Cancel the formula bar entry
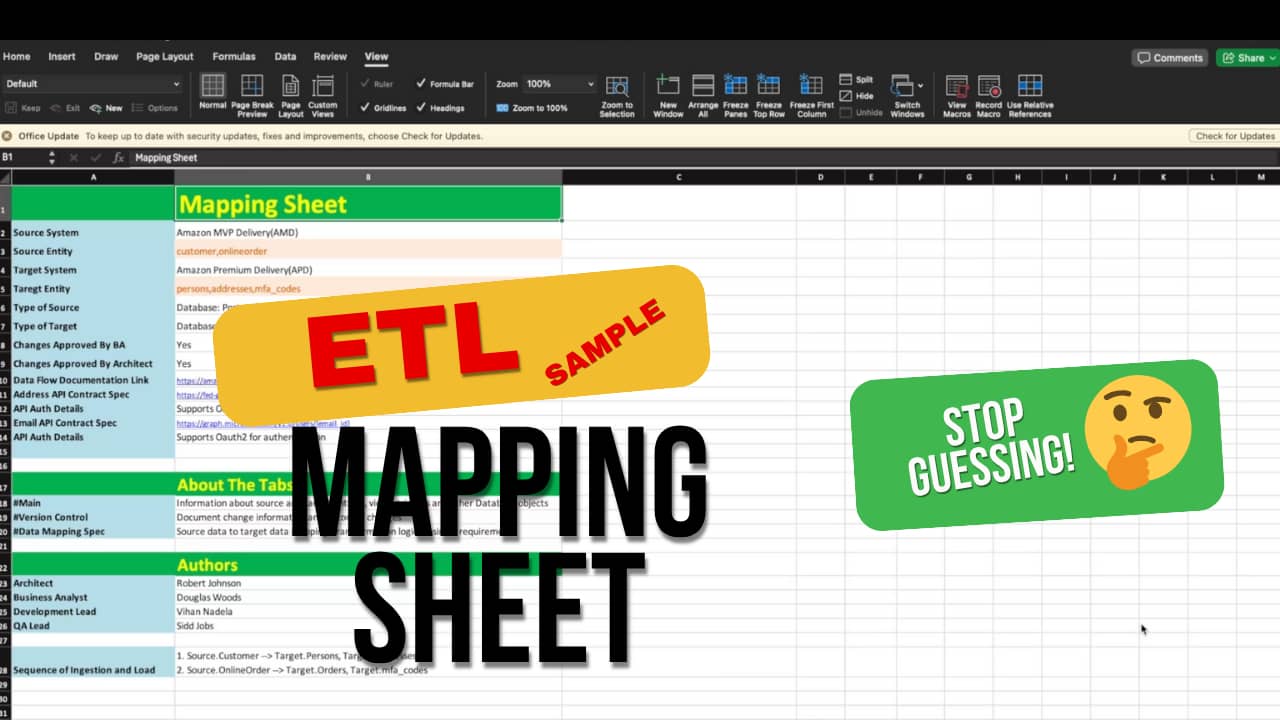This screenshot has width=1280, height=720. coord(73,158)
